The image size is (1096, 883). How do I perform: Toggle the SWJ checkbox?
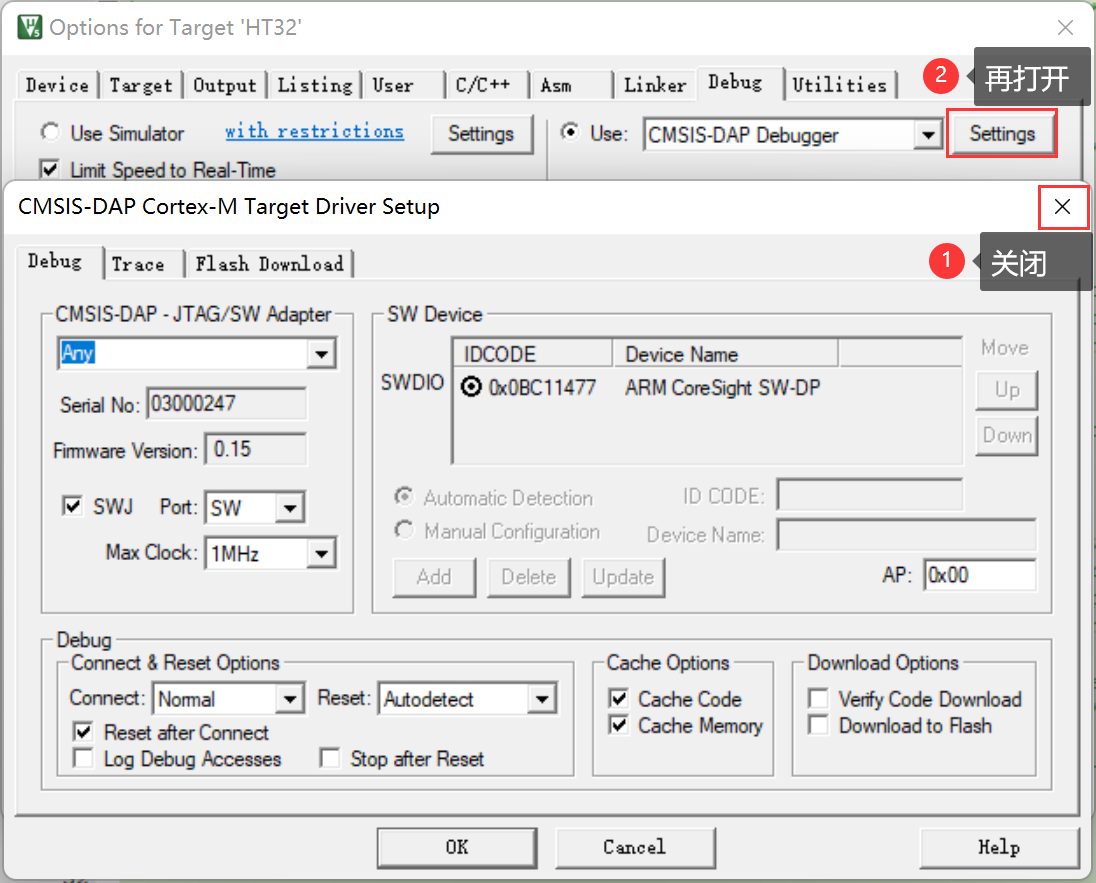pyautogui.click(x=73, y=507)
